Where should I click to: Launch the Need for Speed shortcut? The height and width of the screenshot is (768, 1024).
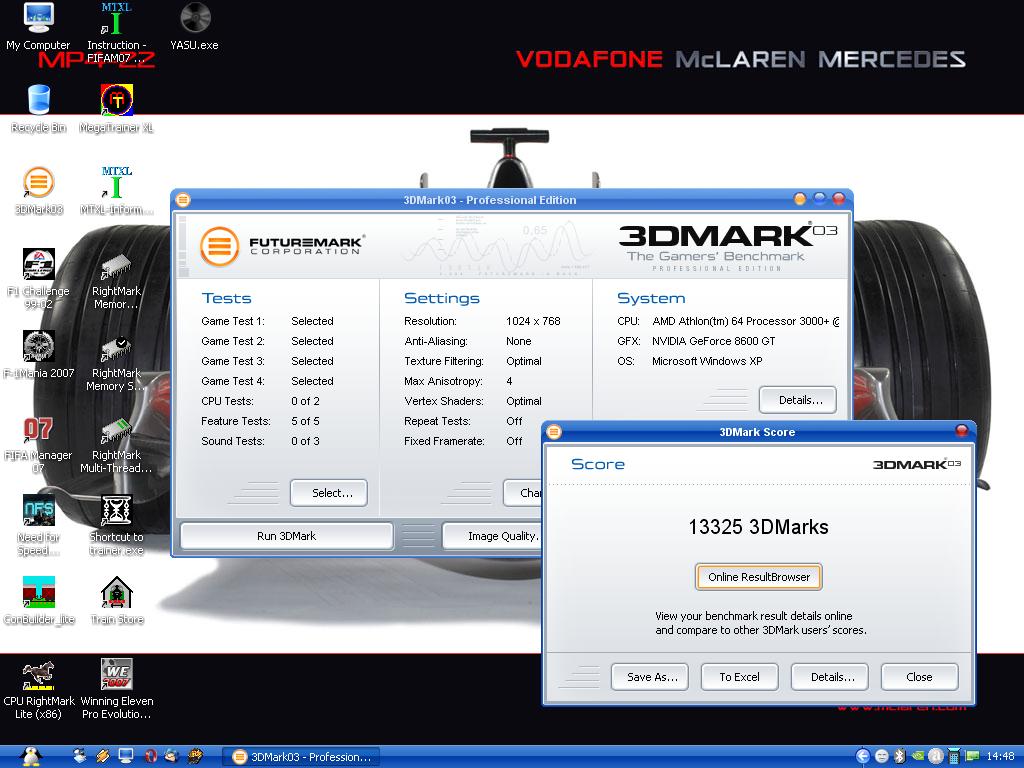click(39, 526)
